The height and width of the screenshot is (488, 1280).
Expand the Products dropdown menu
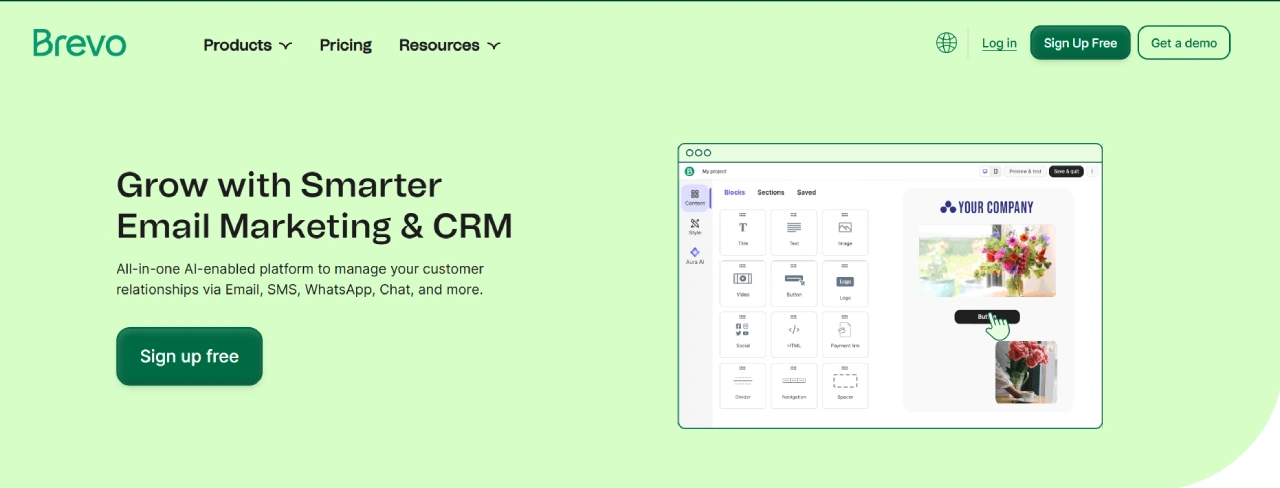click(248, 45)
